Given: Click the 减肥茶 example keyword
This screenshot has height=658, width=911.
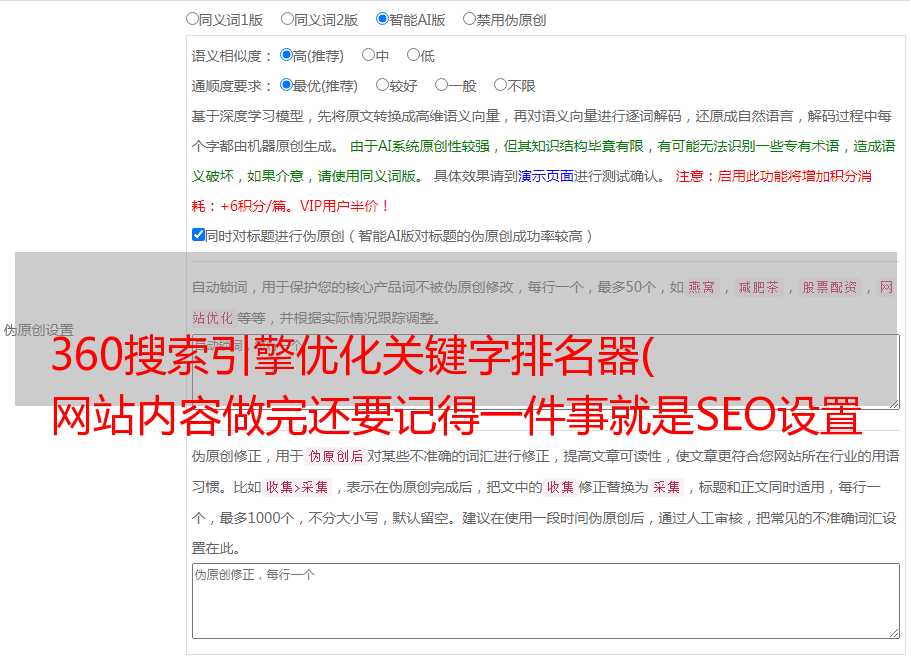Looking at the screenshot, I should tap(758, 287).
